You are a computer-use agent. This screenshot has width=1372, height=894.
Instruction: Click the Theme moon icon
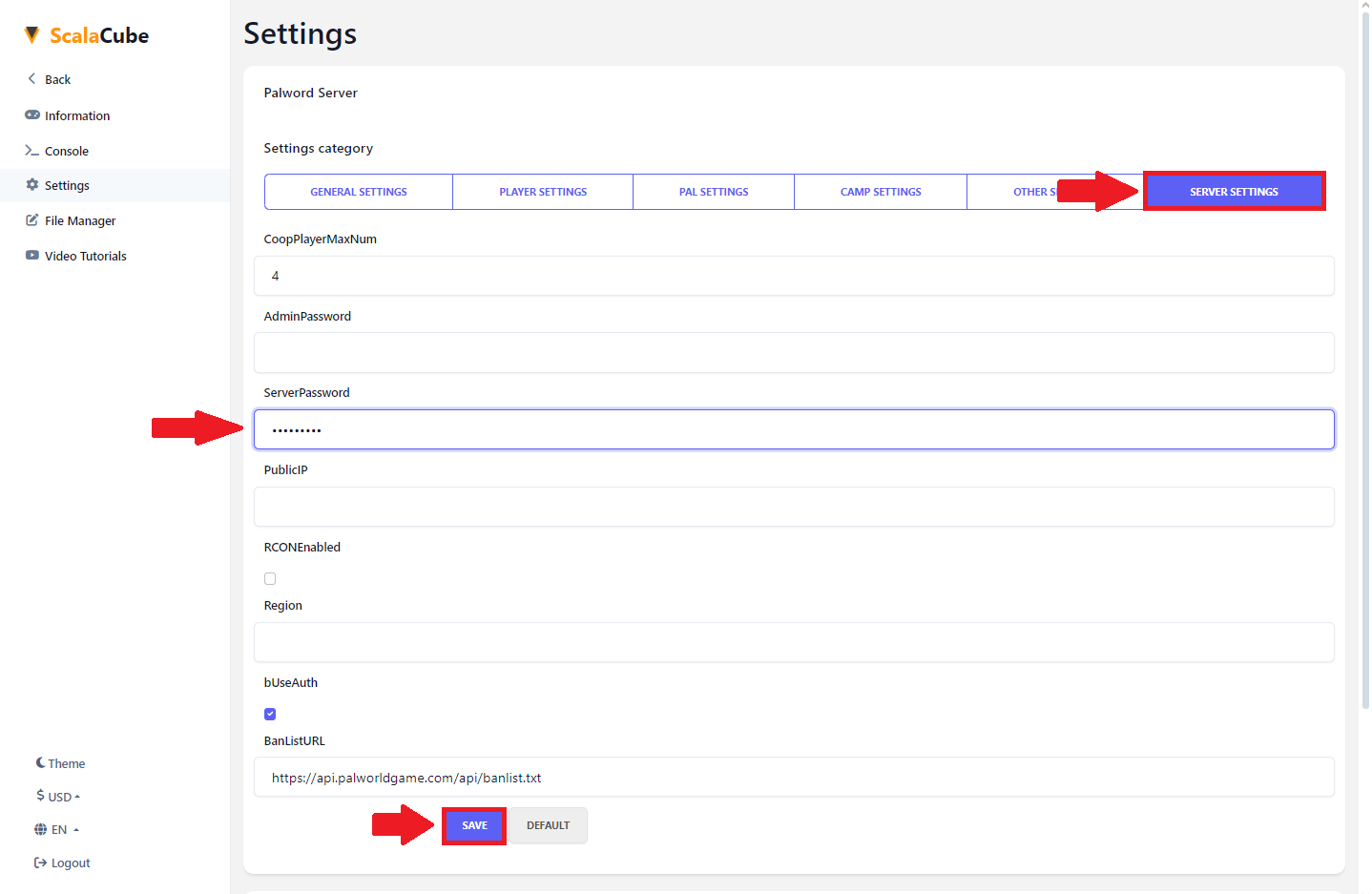pyautogui.click(x=40, y=762)
